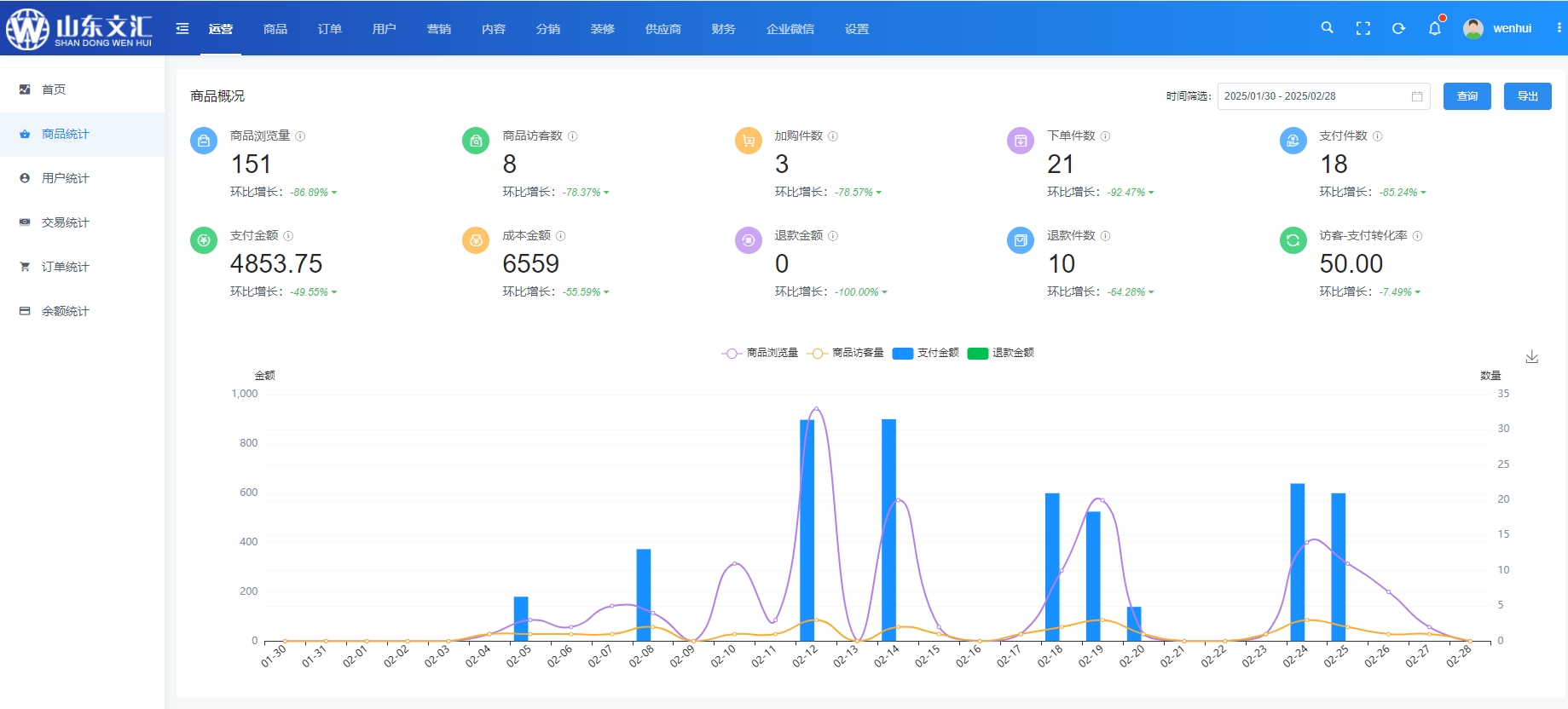1568x709 pixels.
Task: Open 分销 top navigation tab
Action: pyautogui.click(x=548, y=29)
